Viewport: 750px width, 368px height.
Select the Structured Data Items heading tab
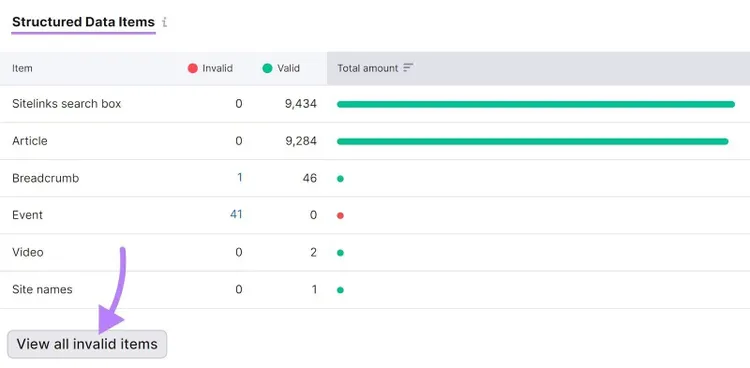(83, 22)
